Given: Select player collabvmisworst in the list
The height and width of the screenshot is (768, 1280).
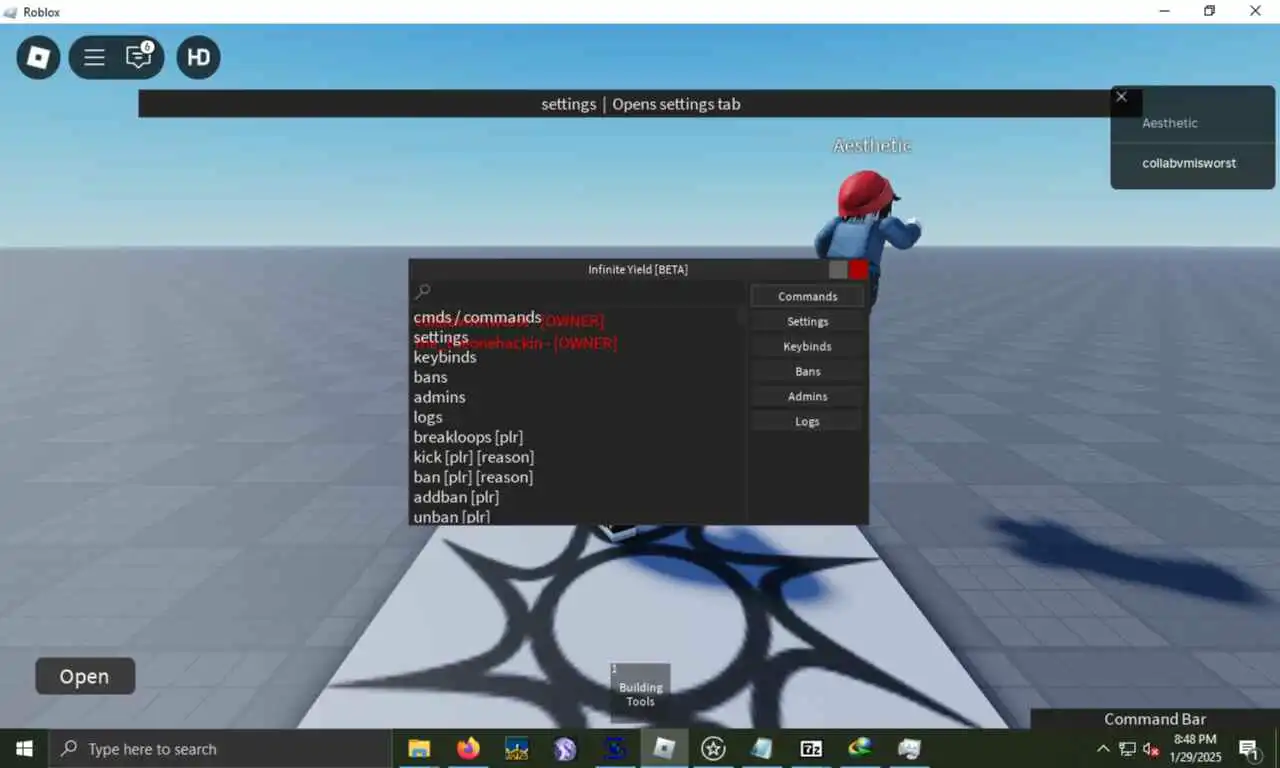Looking at the screenshot, I should point(1189,163).
